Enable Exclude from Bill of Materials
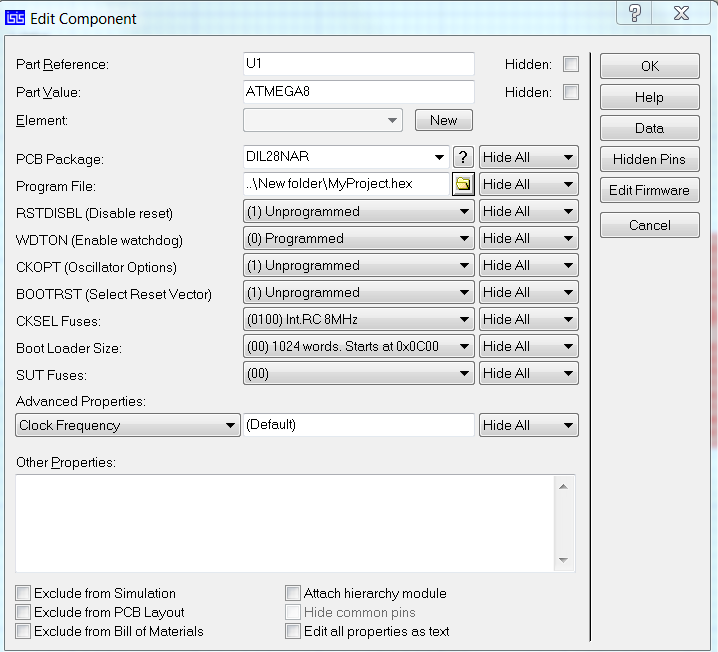 pyautogui.click(x=23, y=631)
